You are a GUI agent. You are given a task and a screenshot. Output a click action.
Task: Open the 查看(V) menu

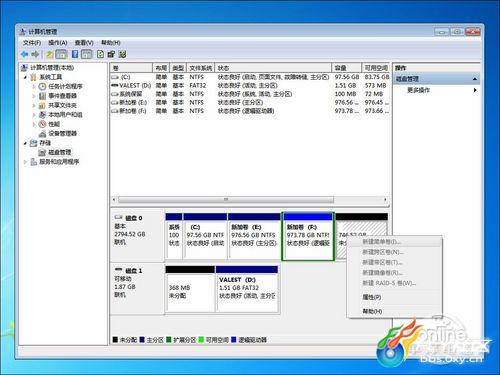[x=84, y=43]
